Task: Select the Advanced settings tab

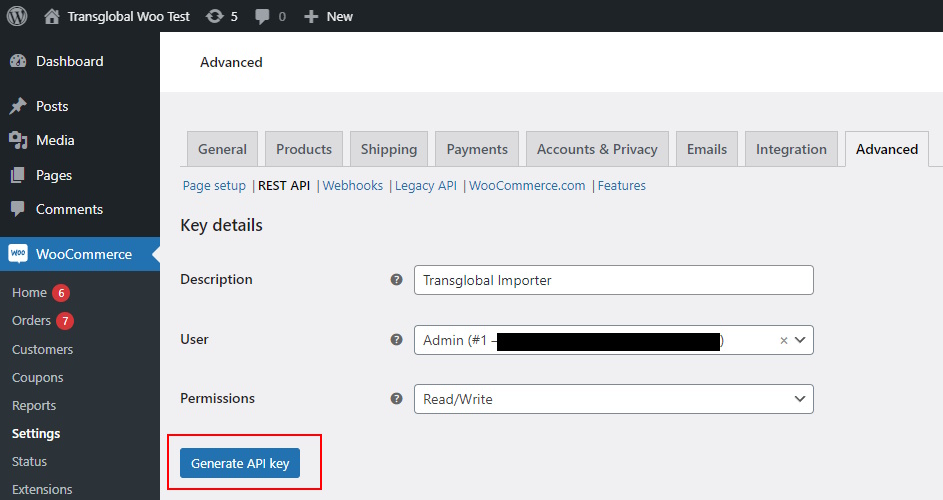Action: (x=887, y=149)
